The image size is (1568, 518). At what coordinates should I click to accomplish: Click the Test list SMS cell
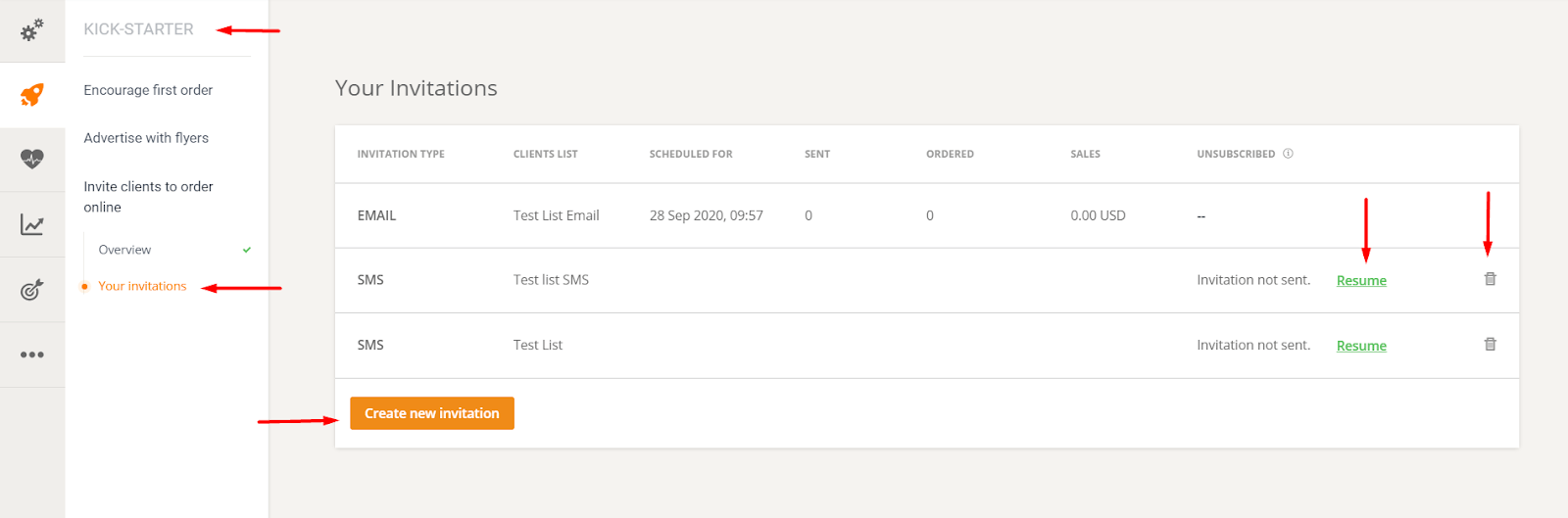(x=551, y=280)
